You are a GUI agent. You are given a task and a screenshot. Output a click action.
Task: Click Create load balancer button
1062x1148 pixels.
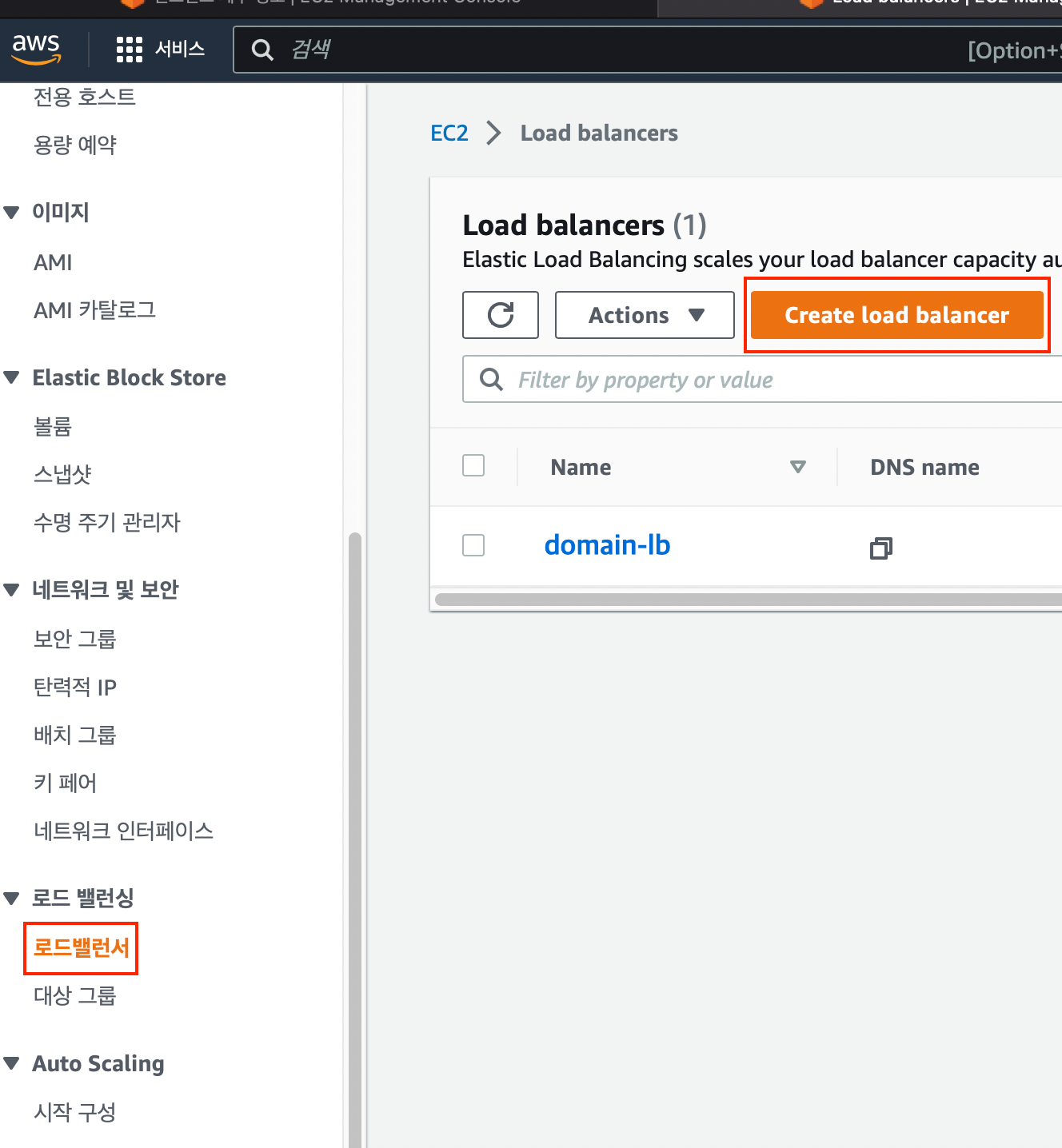coord(896,315)
